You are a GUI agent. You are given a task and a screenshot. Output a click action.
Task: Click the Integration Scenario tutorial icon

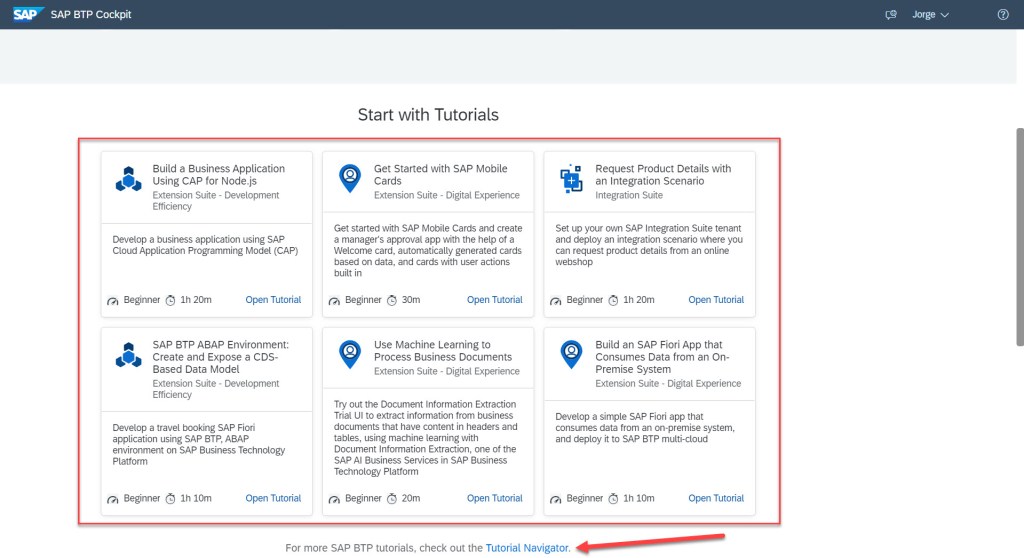pyautogui.click(x=571, y=178)
